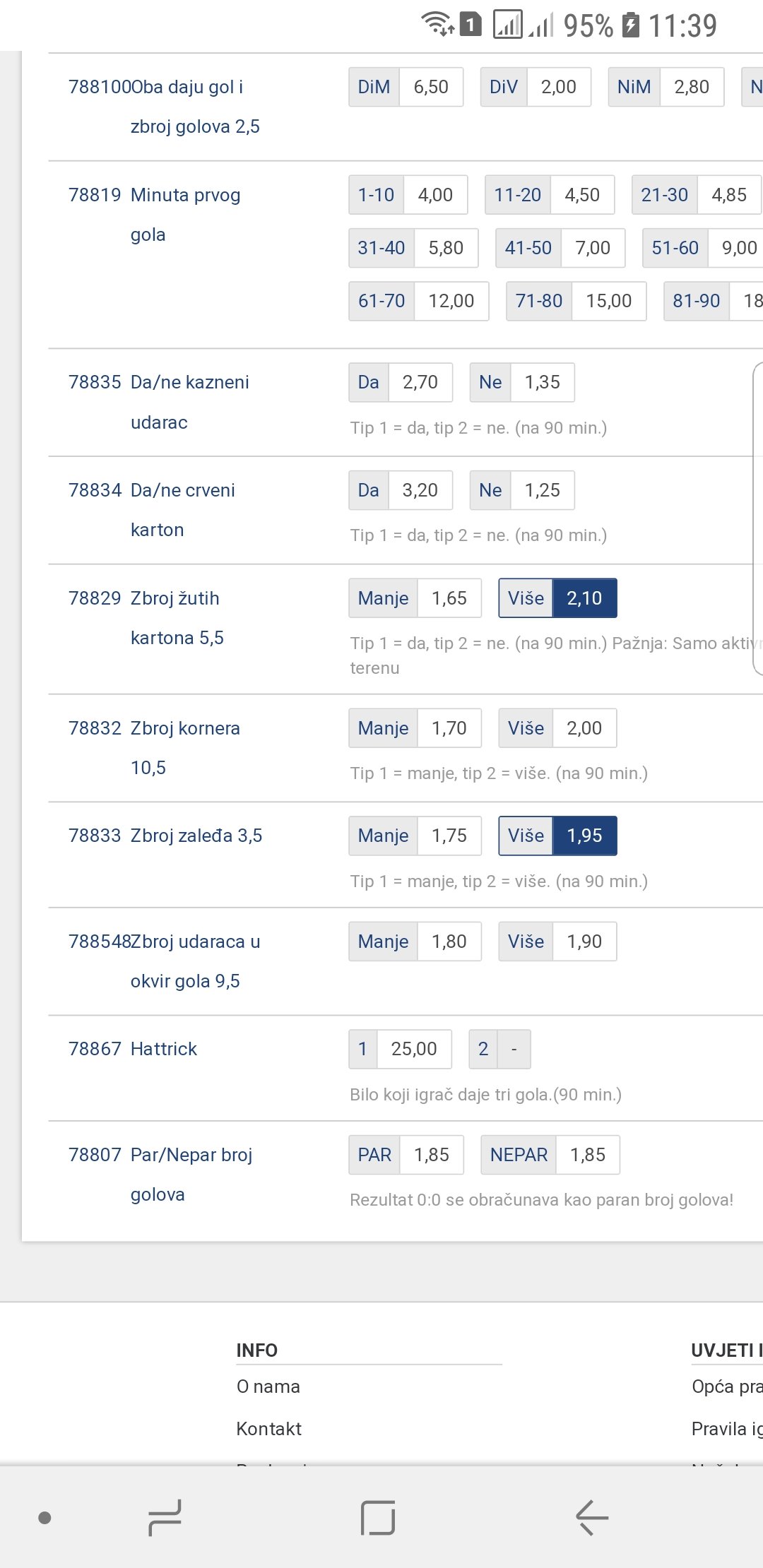The height and width of the screenshot is (1568, 763).
Task: Tap the Android back navigation icon
Action: 592,1517
